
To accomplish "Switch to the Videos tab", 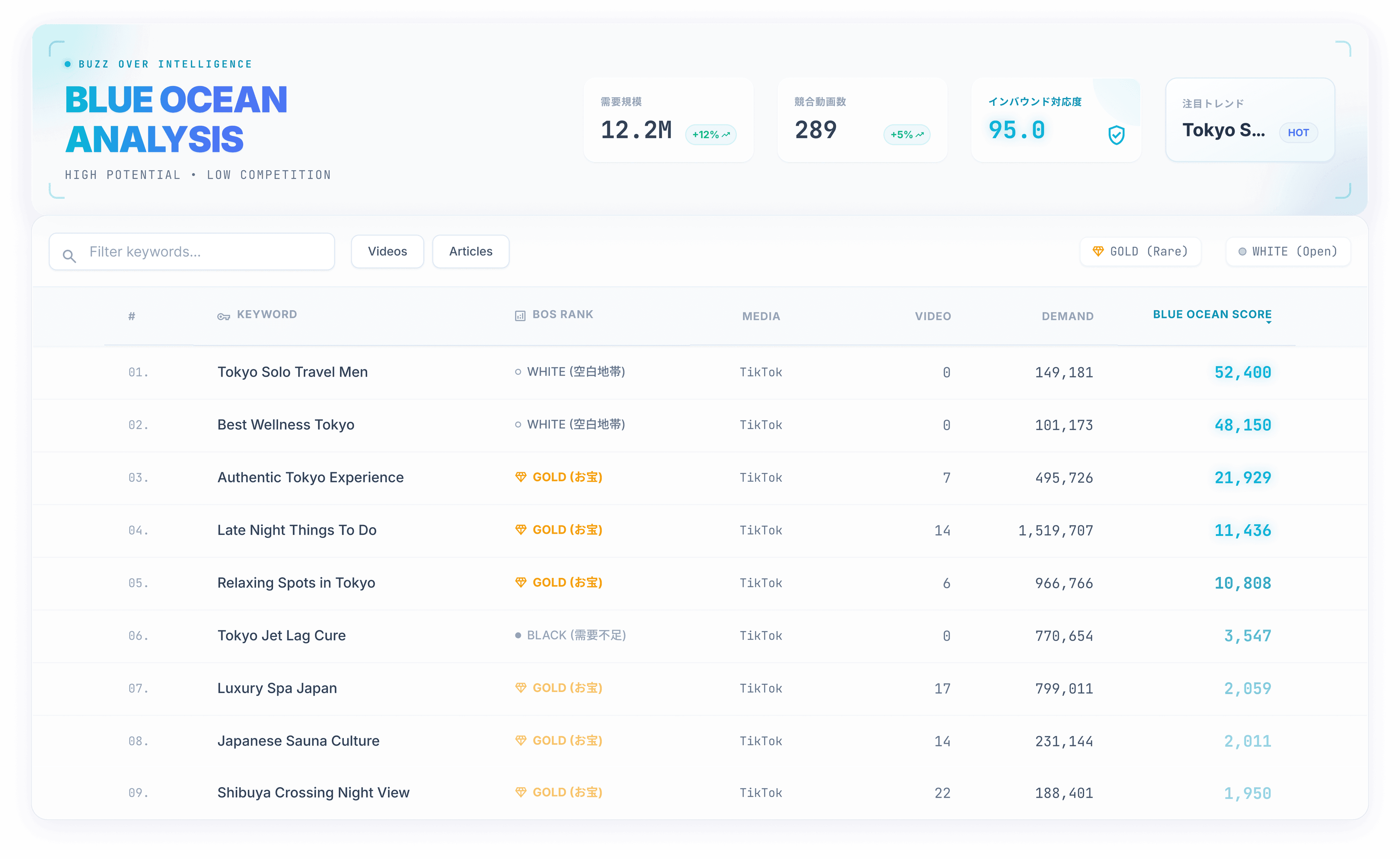I will 388,252.
